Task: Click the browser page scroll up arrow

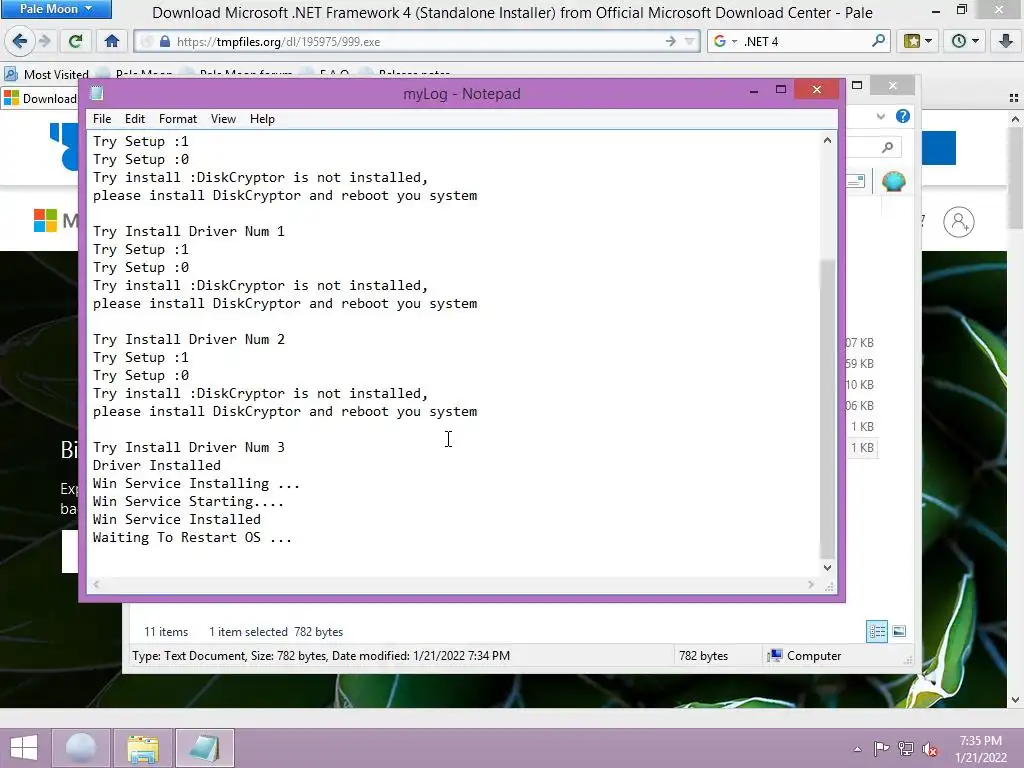Action: 1015,119
